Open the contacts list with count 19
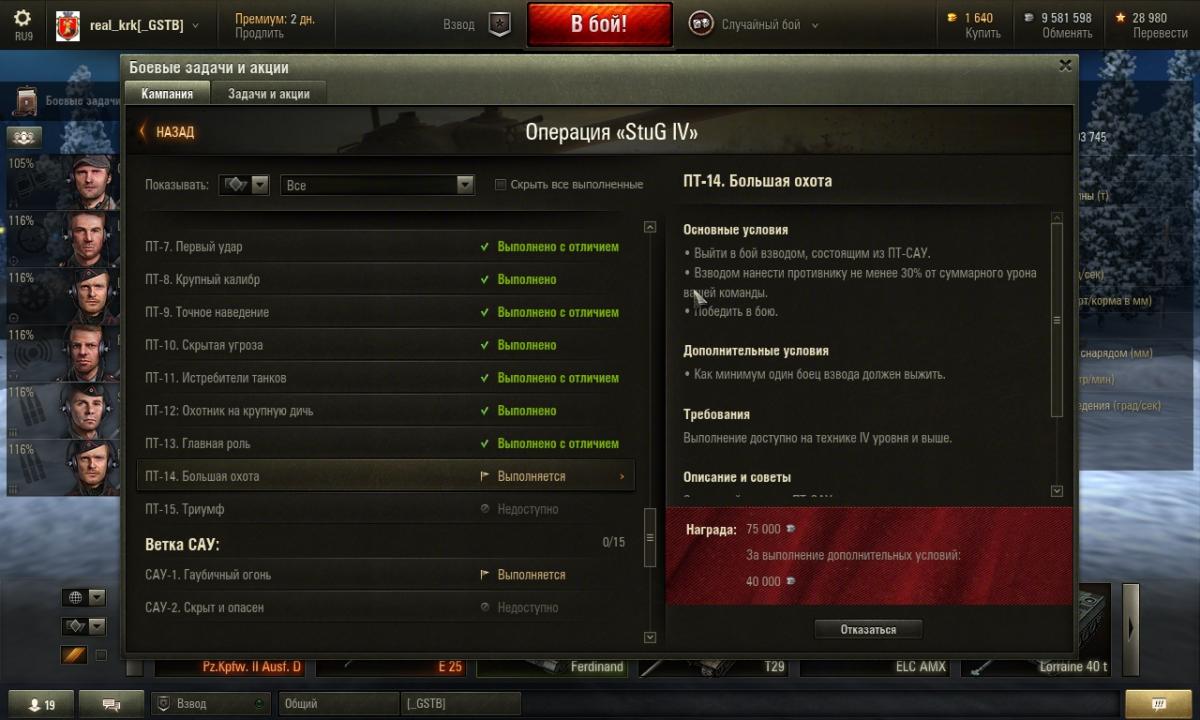The height and width of the screenshot is (720, 1200). (41, 704)
